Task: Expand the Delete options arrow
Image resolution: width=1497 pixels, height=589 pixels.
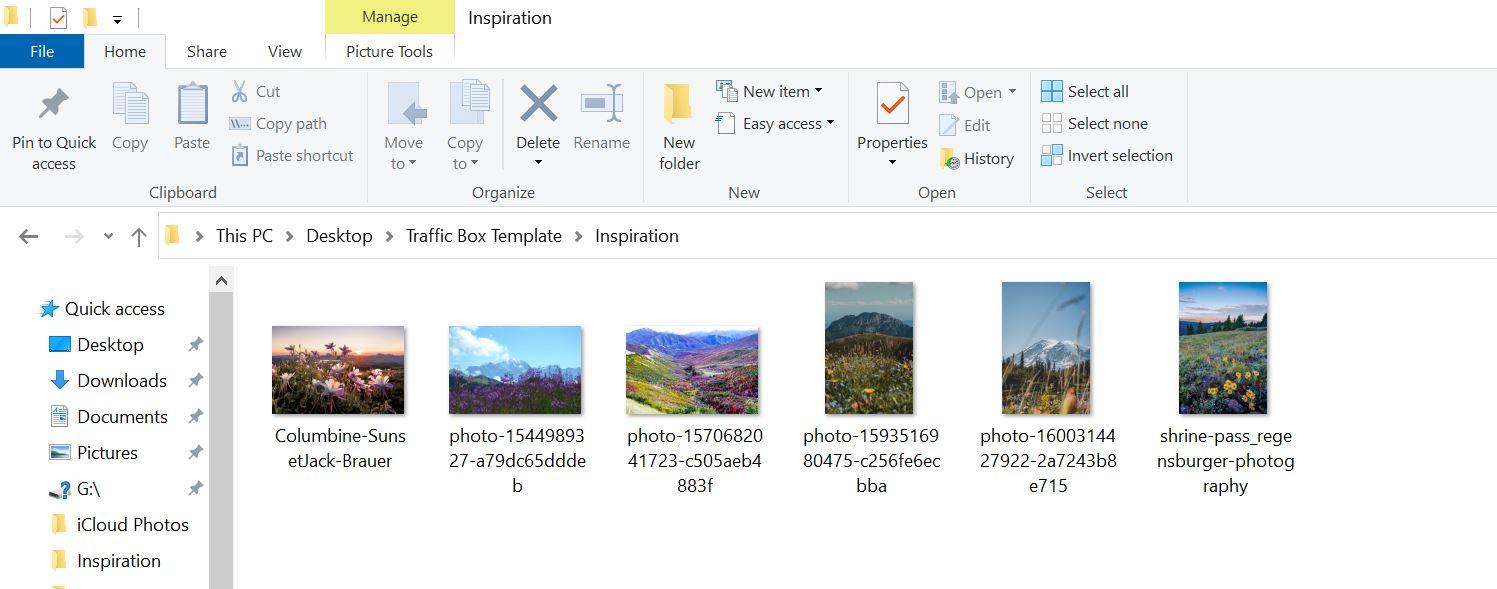Action: pyautogui.click(x=538, y=163)
